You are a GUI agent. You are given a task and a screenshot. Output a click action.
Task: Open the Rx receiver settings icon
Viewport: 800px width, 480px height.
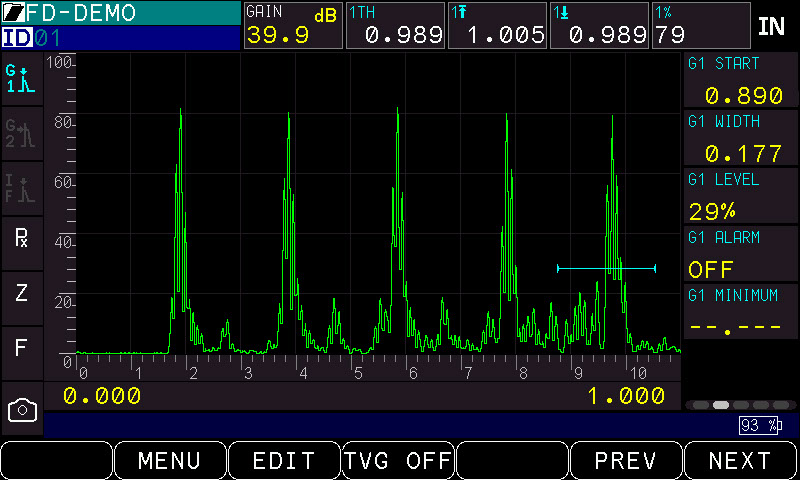point(21,243)
